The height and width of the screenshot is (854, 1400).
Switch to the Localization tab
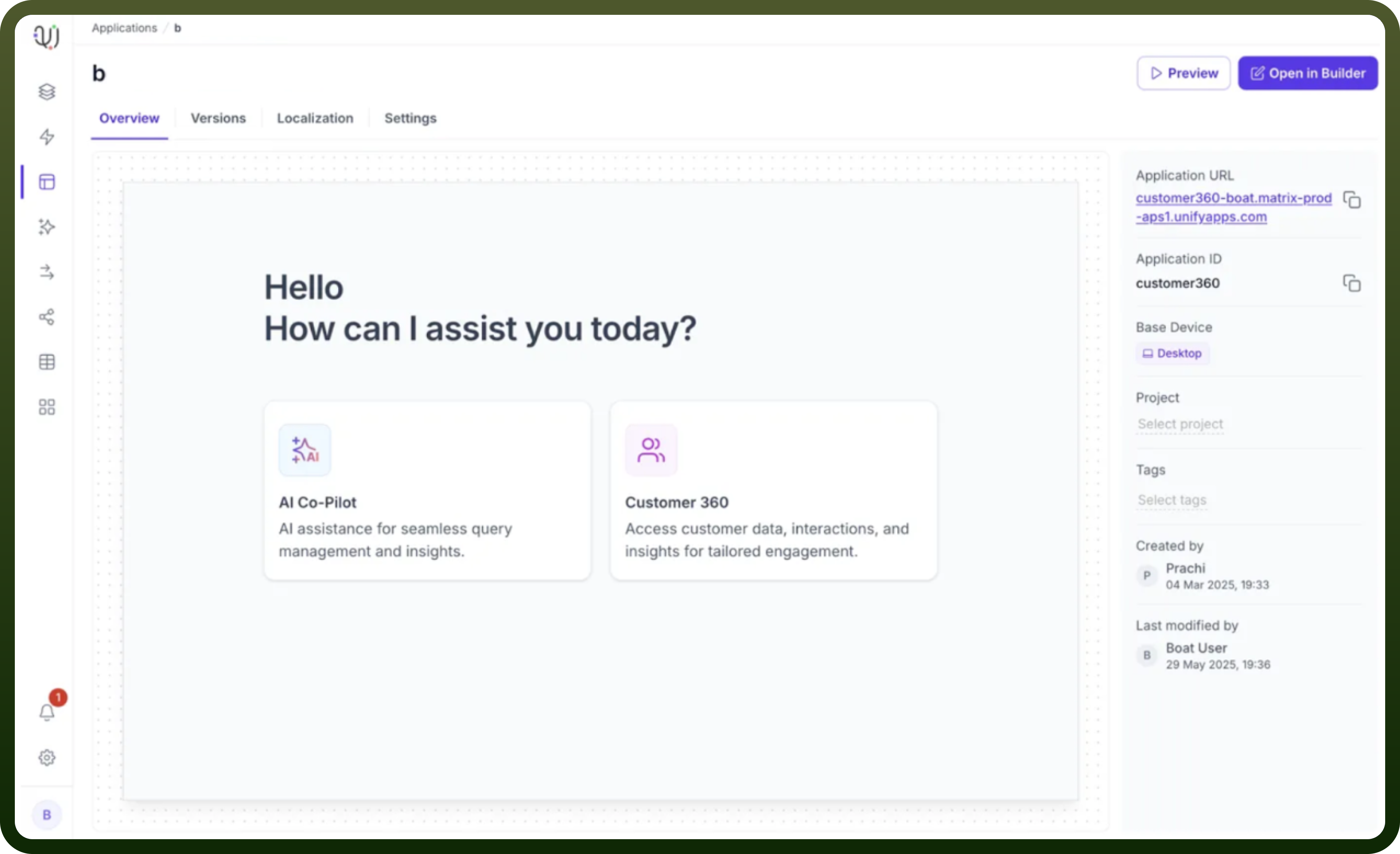(315, 118)
